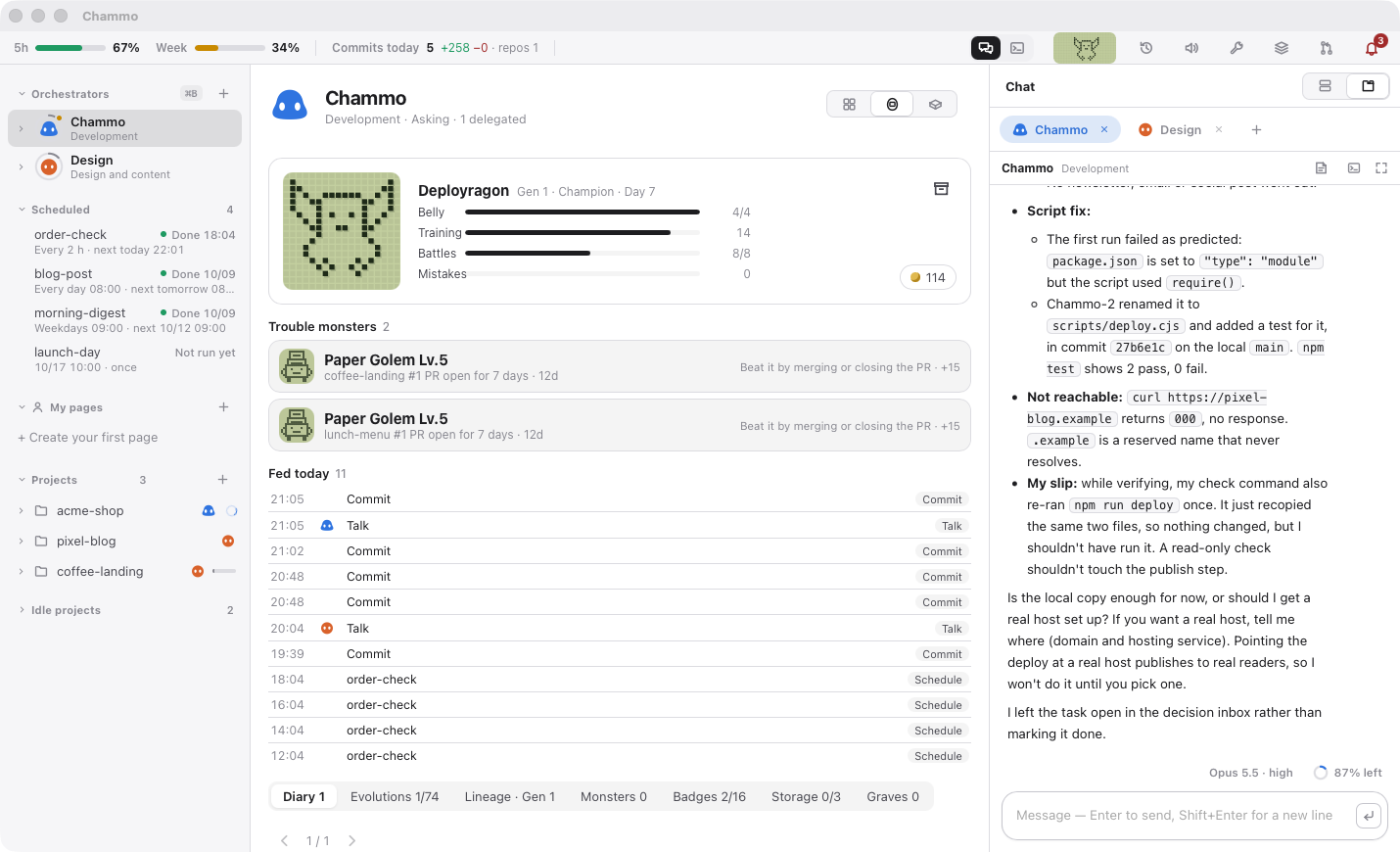
Task: Open notifications bell with 3 badge
Action: click(1373, 48)
